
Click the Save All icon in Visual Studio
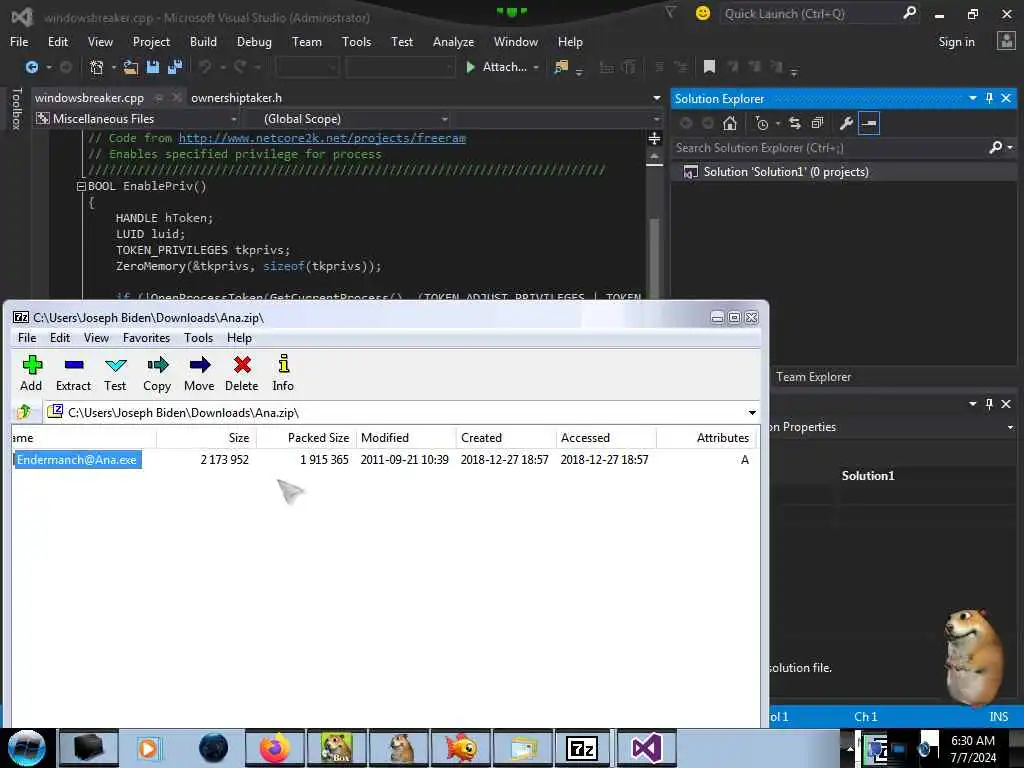pos(175,67)
